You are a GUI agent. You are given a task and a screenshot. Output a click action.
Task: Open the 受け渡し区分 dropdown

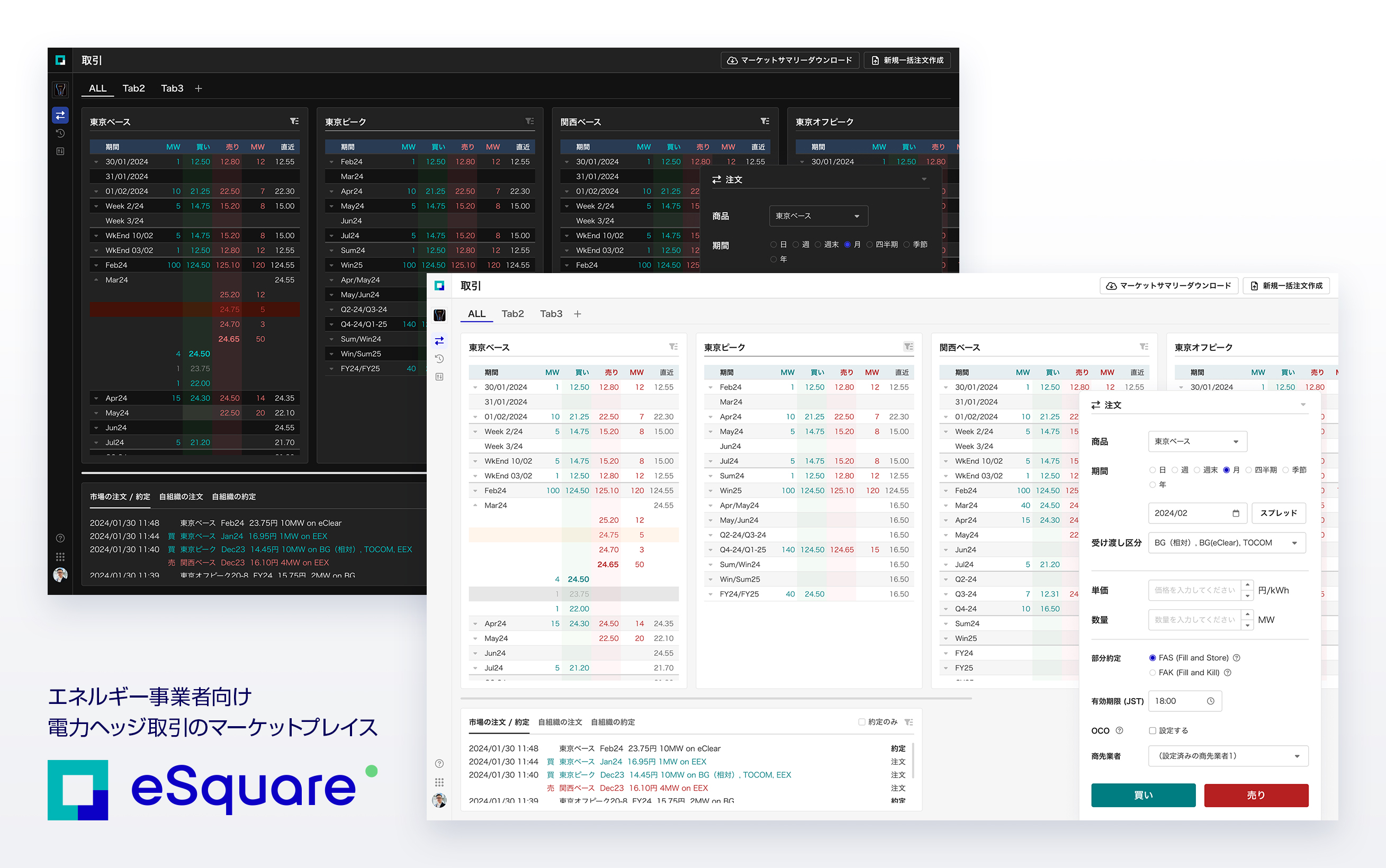click(x=1227, y=543)
